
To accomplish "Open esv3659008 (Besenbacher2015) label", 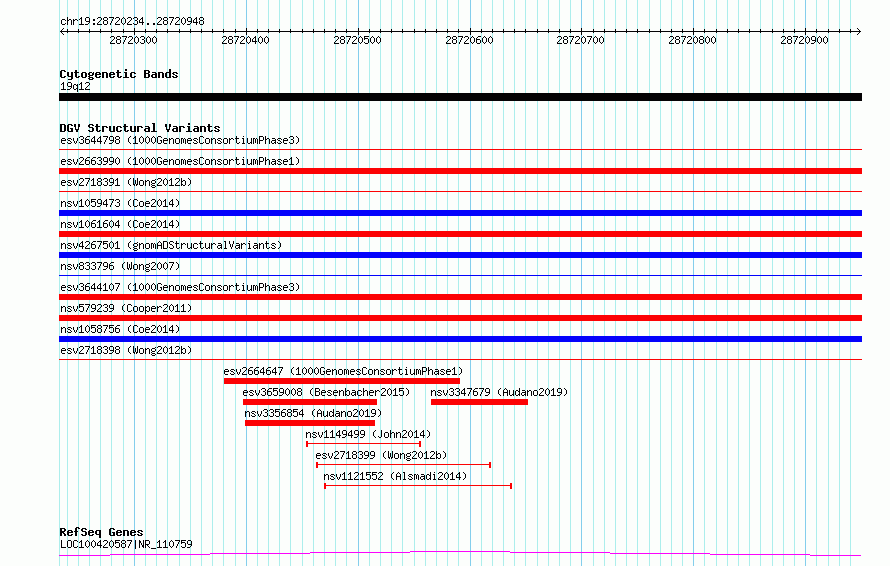I will pyautogui.click(x=326, y=392).
